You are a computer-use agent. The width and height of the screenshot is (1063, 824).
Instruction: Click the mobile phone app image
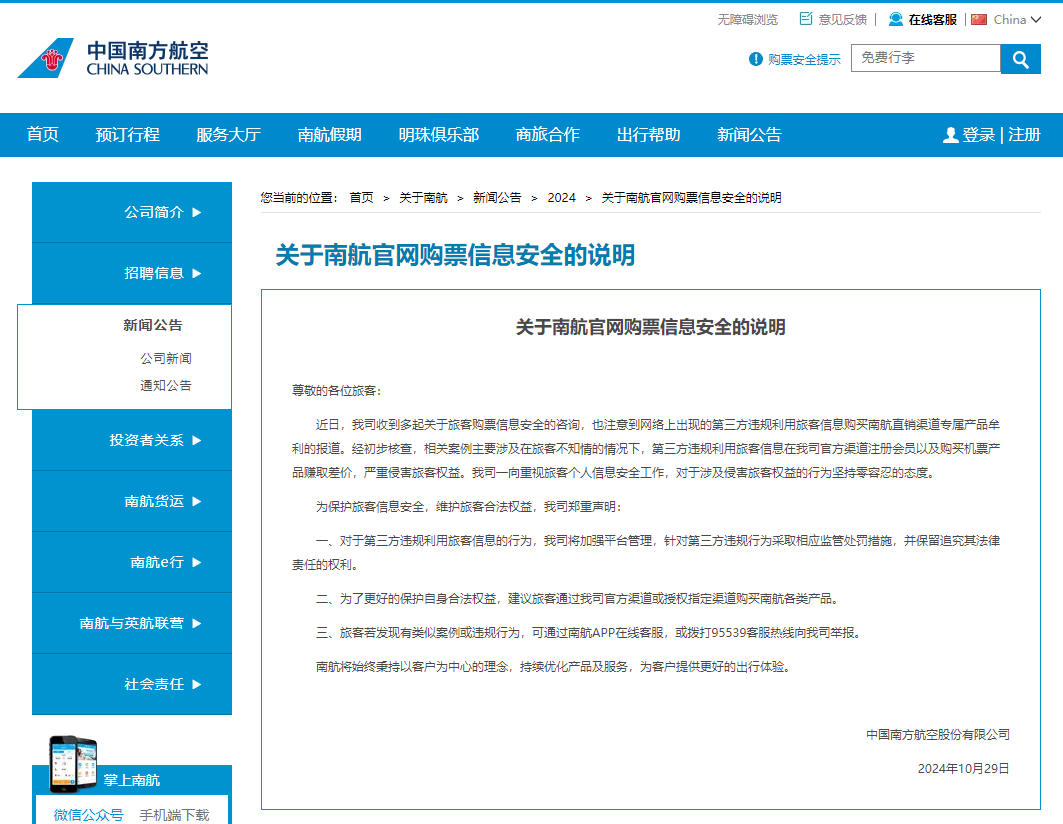[x=73, y=764]
